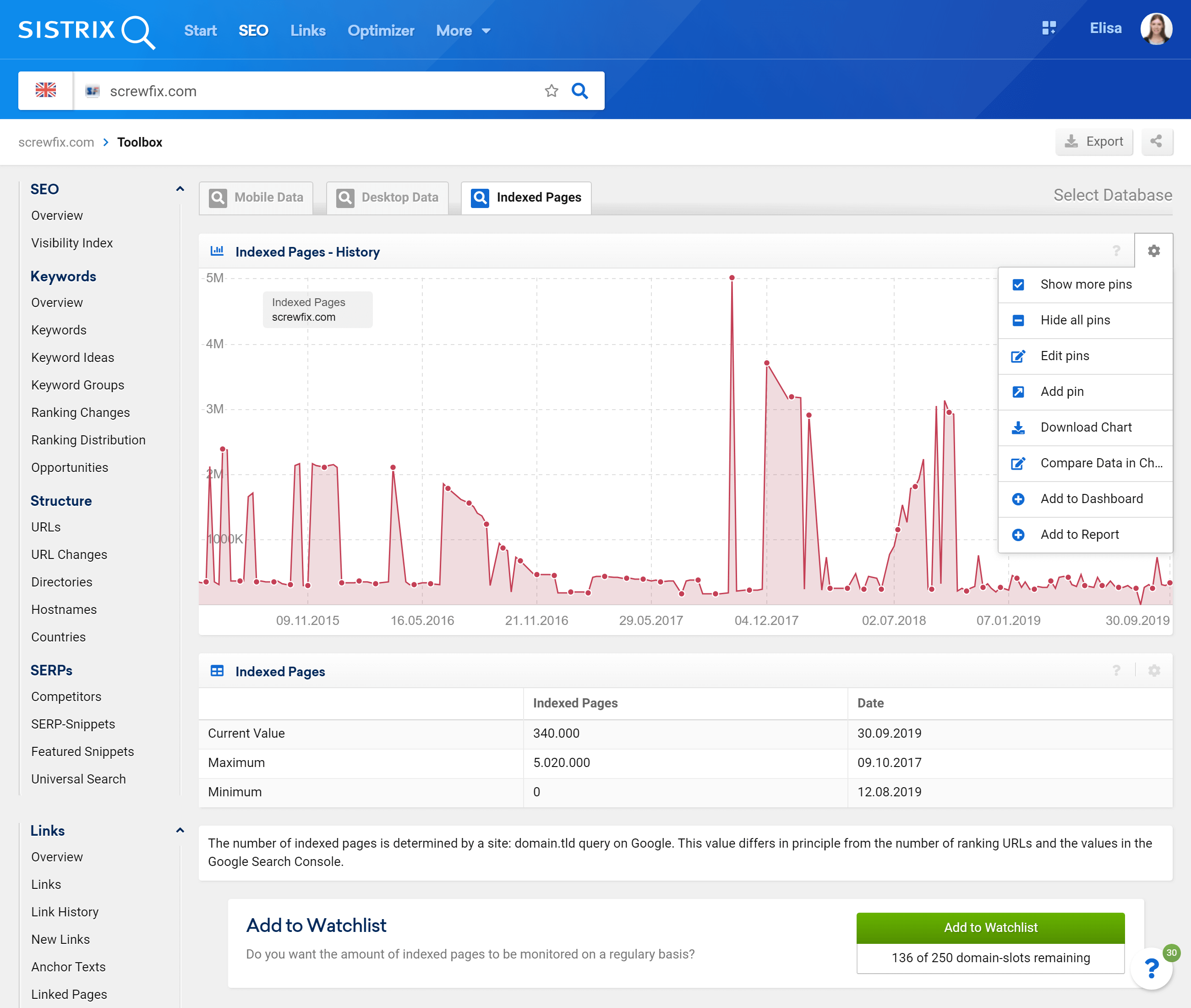The width and height of the screenshot is (1191, 1008).
Task: Click the share icon button
Action: [1156, 141]
